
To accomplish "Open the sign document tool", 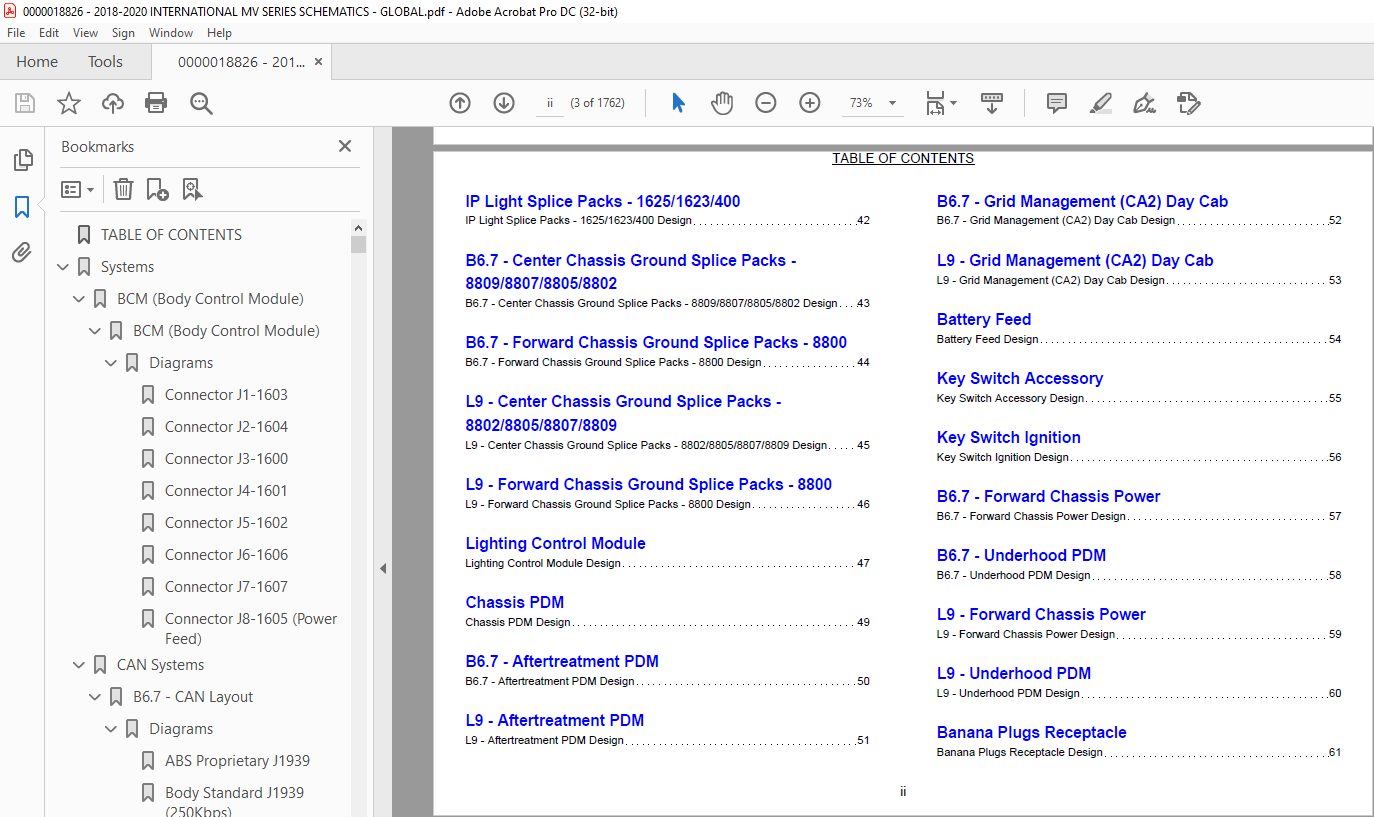I will 1144,103.
